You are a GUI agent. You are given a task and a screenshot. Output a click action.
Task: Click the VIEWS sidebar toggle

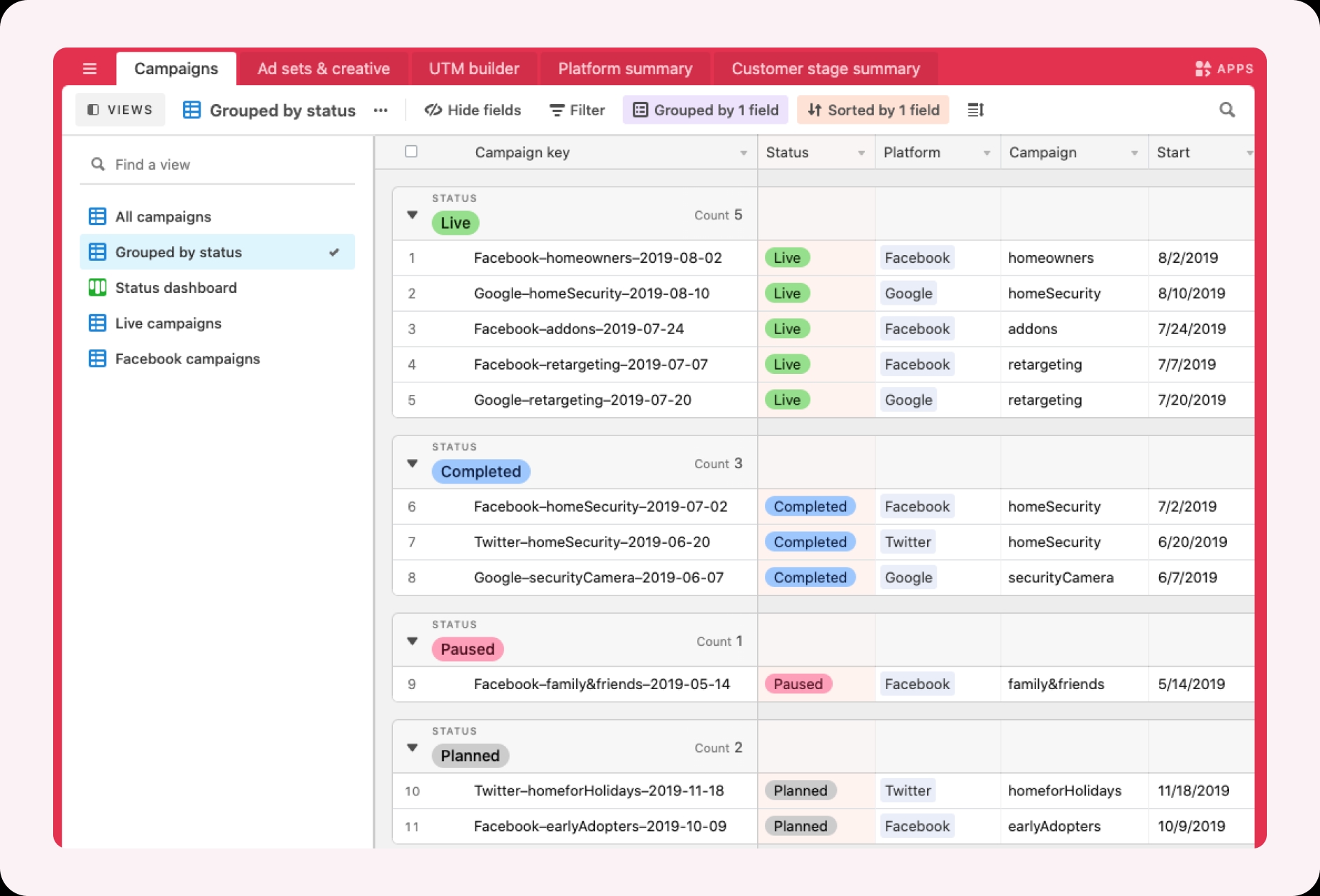pyautogui.click(x=120, y=110)
